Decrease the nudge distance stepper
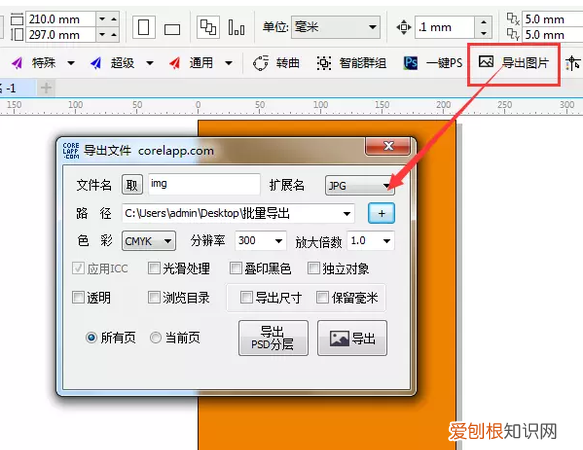Screen dimensions: 583x450 (483, 33)
